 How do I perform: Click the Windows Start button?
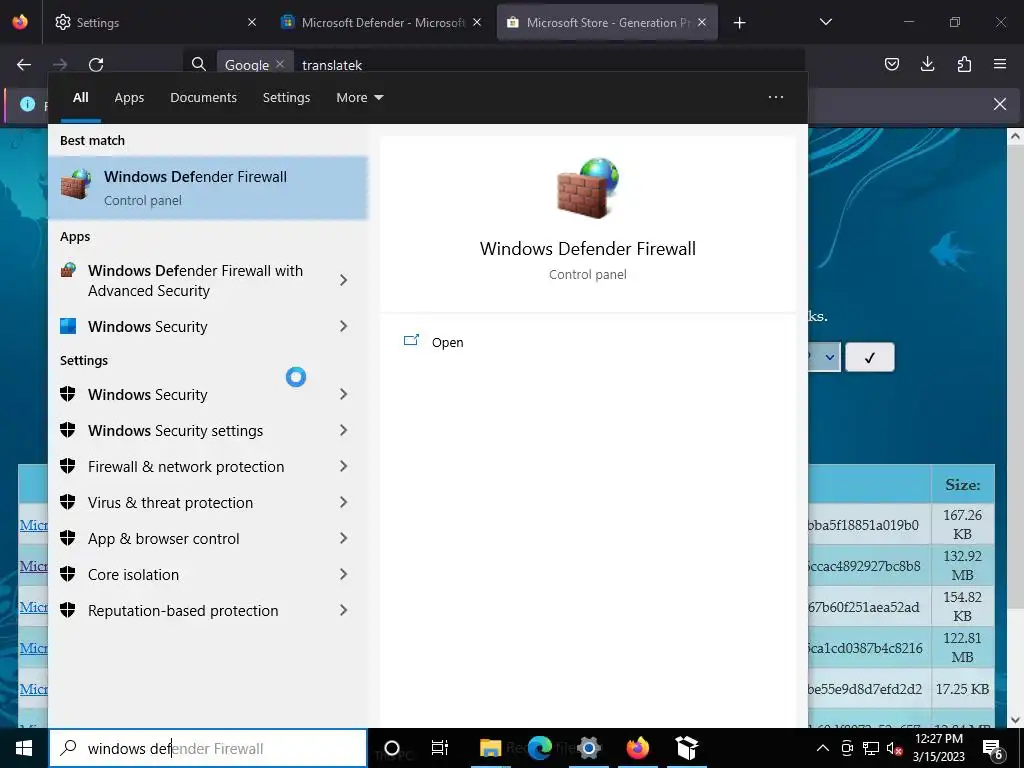(24, 748)
